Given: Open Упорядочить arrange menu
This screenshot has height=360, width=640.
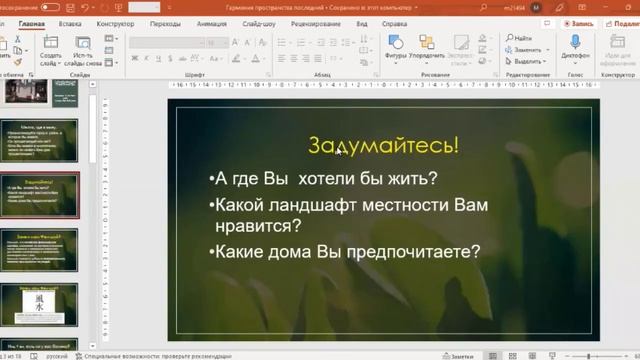Looking at the screenshot, I should click(427, 49).
